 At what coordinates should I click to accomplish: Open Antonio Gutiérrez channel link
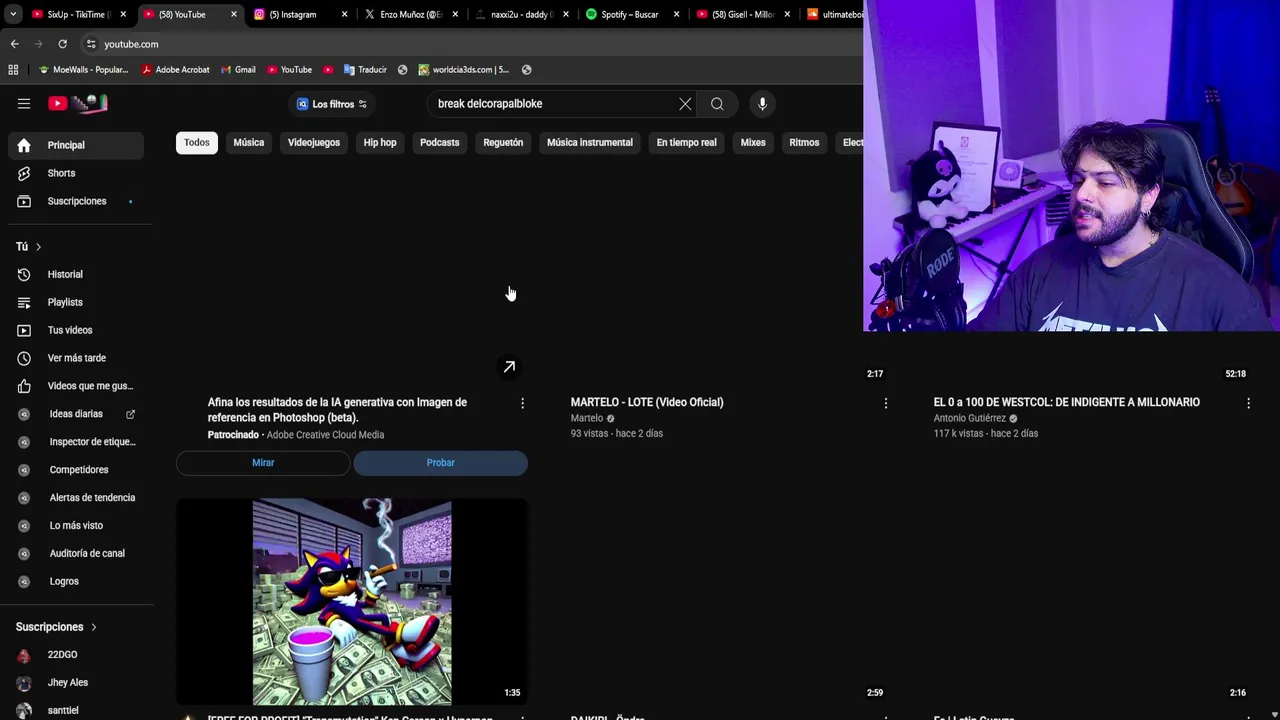click(x=969, y=418)
